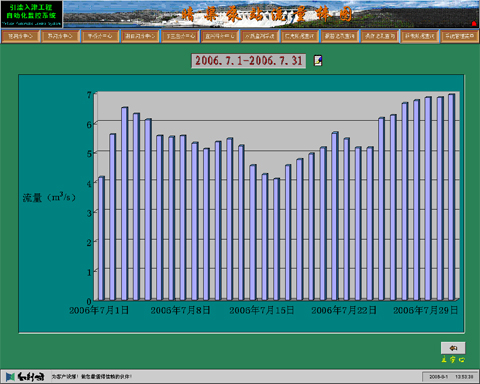Click the tallest bar at the chart's right end
The height and width of the screenshot is (384, 480).
tap(451, 197)
